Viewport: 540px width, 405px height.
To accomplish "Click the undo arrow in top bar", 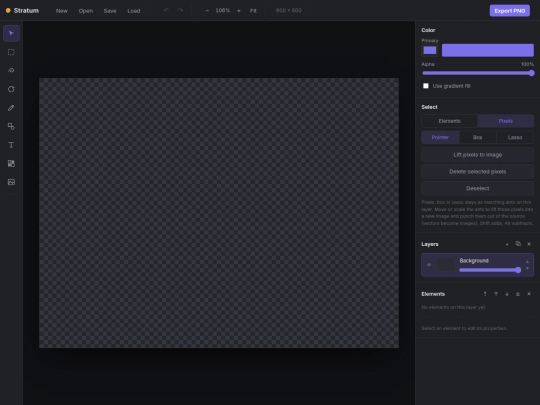I will tap(166, 10).
